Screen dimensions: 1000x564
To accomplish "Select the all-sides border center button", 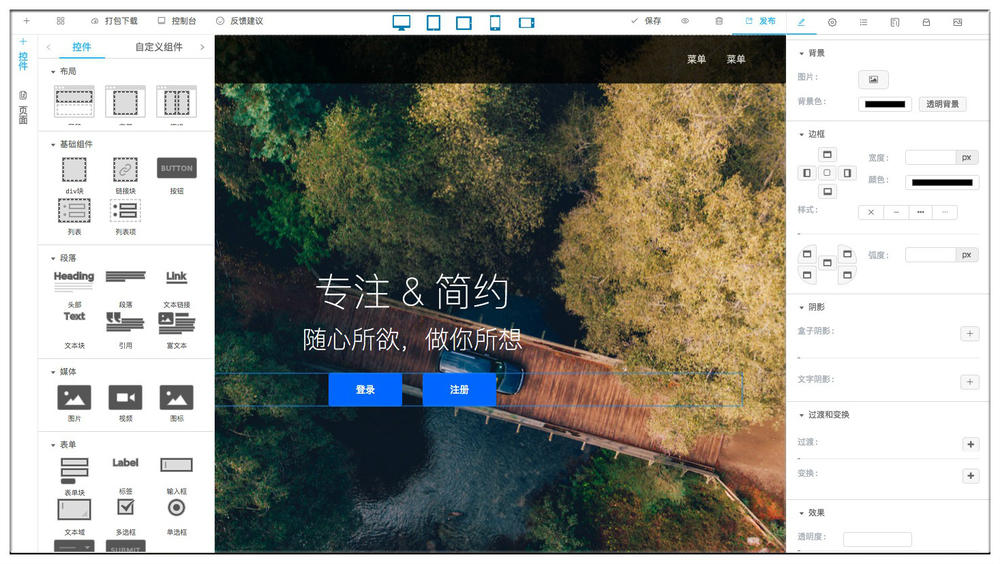I will tap(827, 173).
